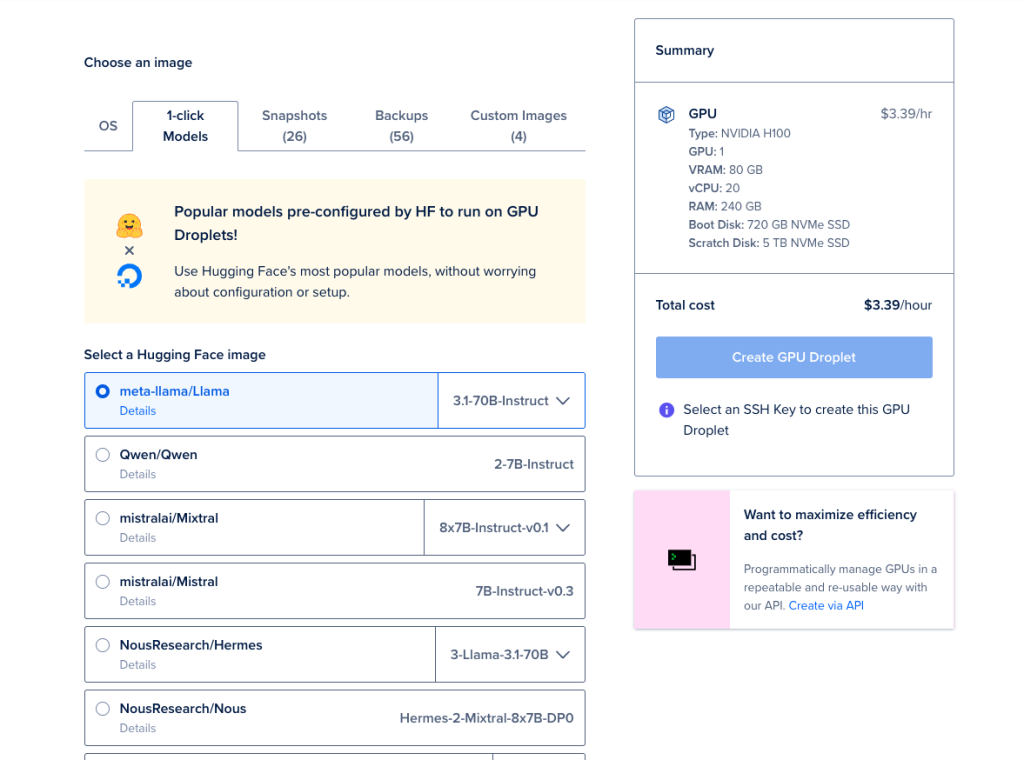Image resolution: width=1024 pixels, height=760 pixels.
Task: Expand the 8x7B-Instruct-v0.1 version dropdown
Action: click(x=504, y=528)
